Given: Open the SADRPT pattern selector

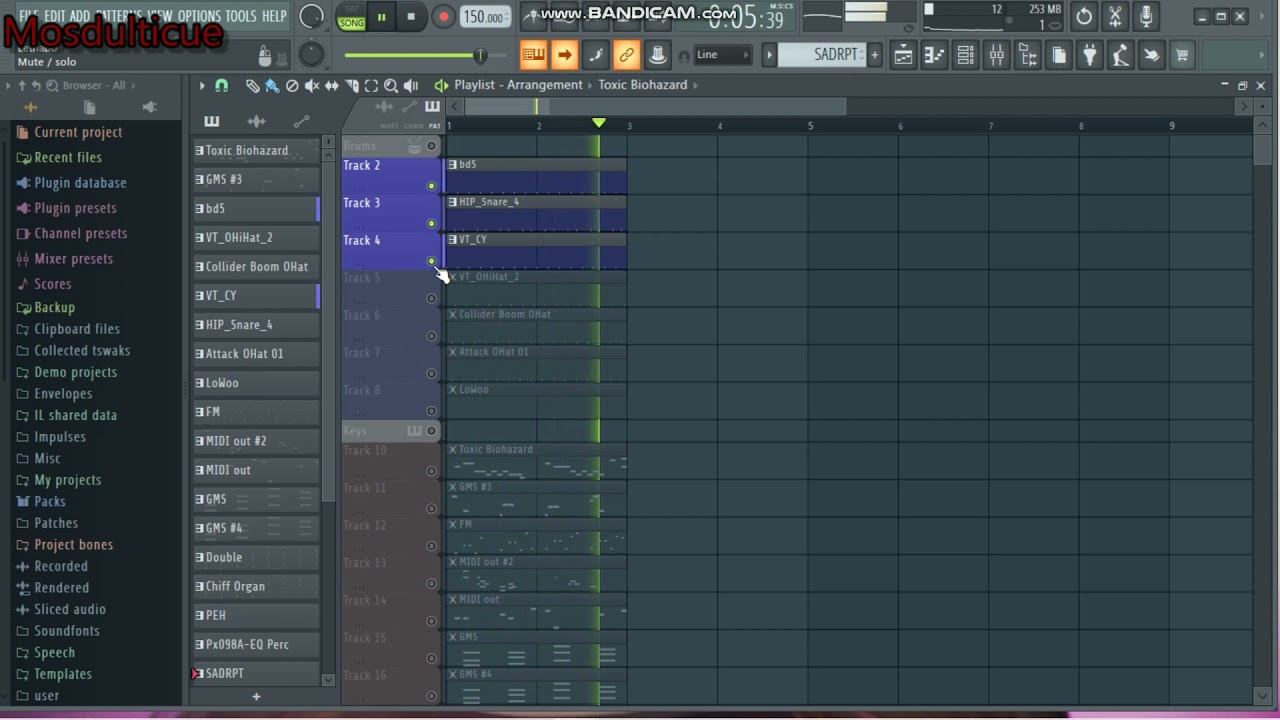Looking at the screenshot, I should [x=824, y=55].
